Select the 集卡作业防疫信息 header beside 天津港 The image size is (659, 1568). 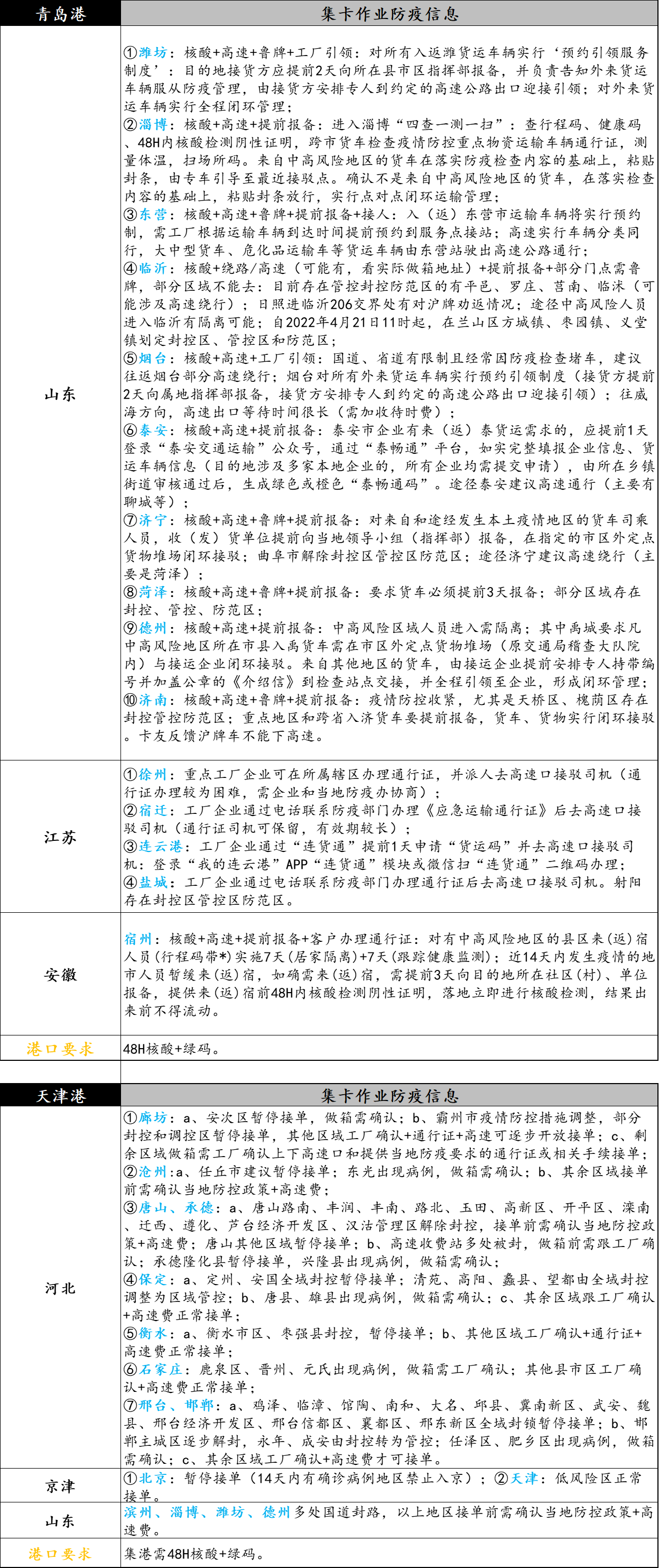(389, 1096)
